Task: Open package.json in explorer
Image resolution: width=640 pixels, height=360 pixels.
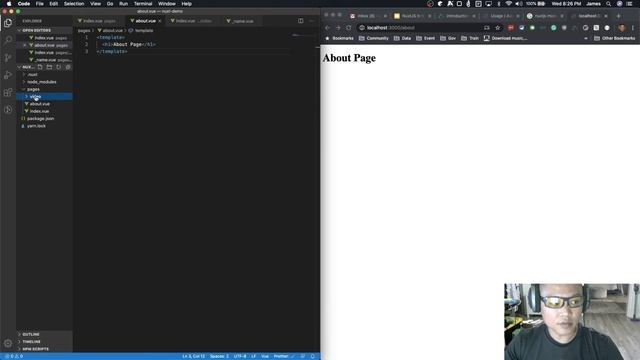Action: pos(40,119)
